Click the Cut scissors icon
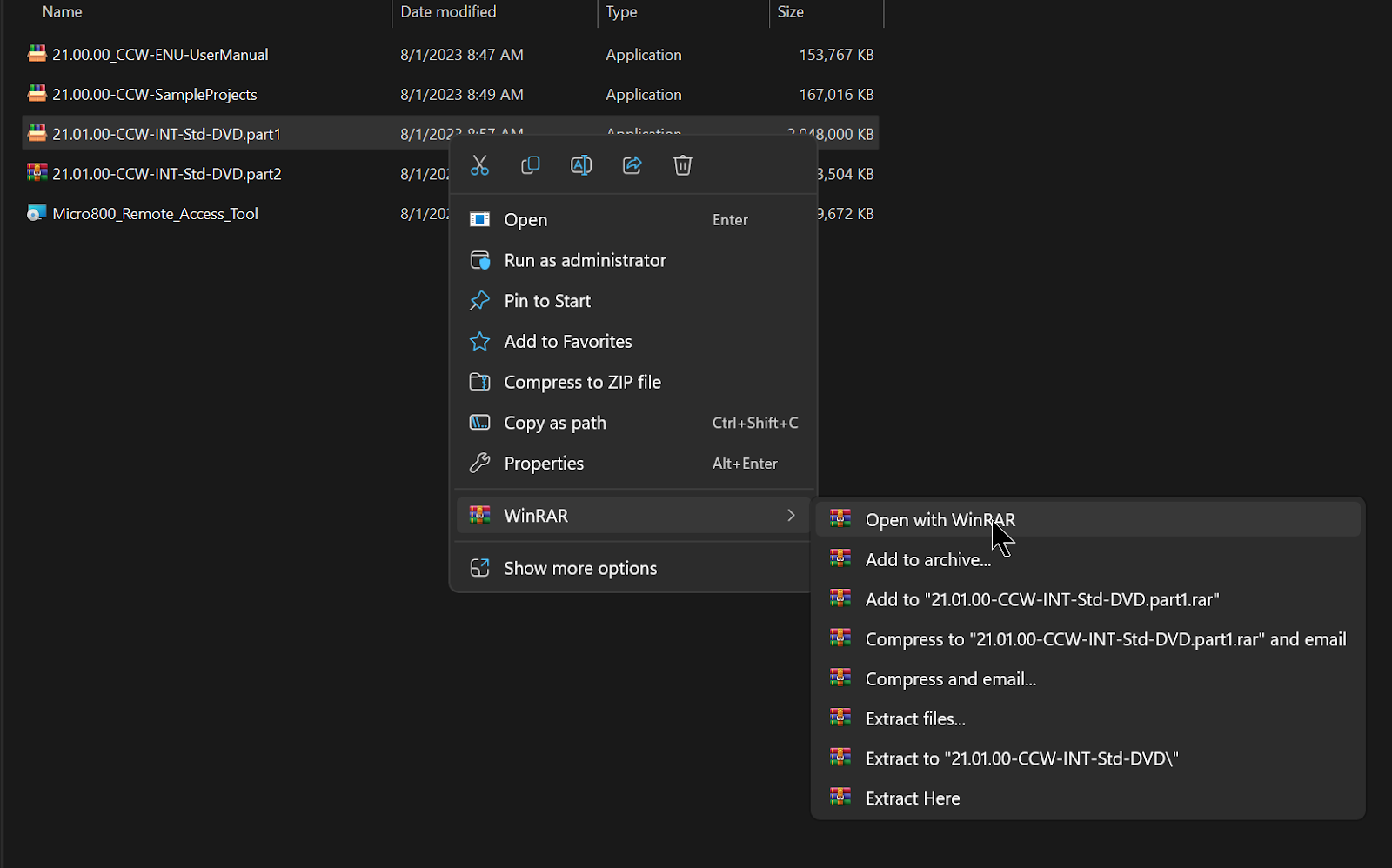Screen dimensions: 1392x868 pos(479,165)
